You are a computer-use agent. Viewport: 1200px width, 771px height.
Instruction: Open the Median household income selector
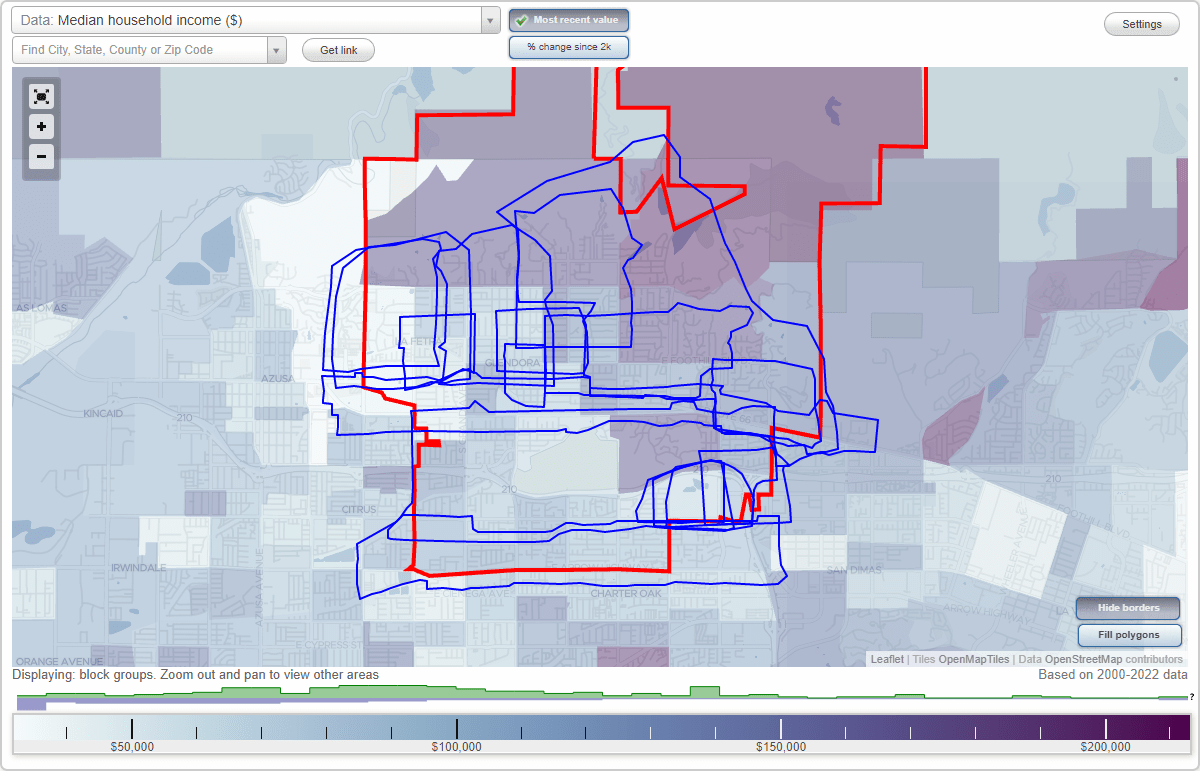tap(250, 20)
